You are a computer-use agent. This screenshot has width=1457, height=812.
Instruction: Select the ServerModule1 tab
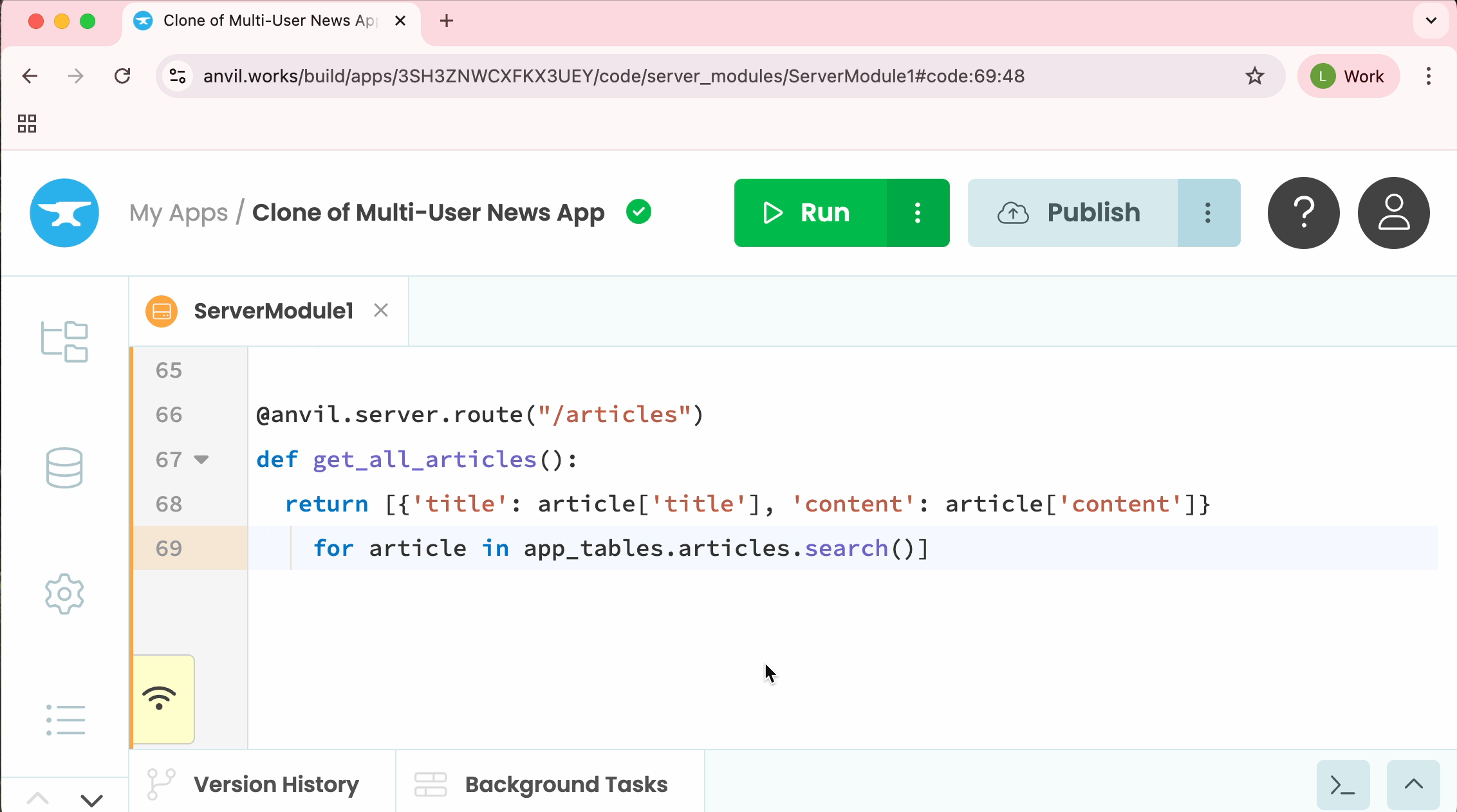[269, 311]
